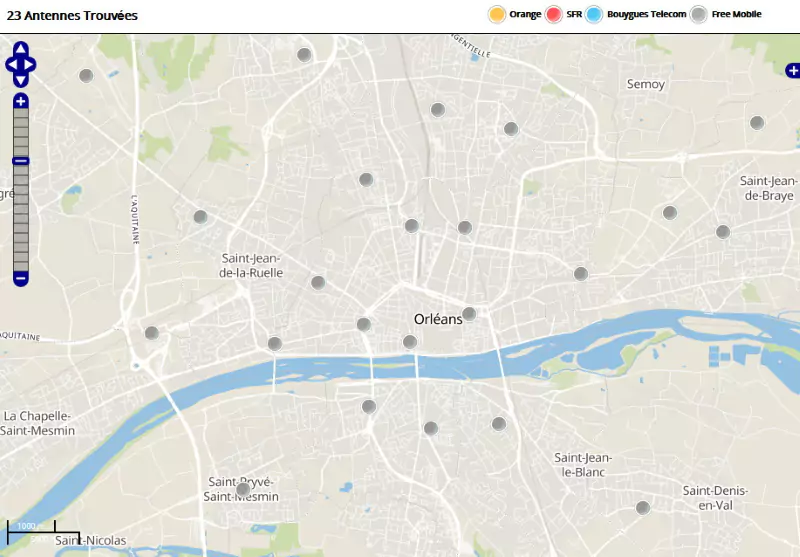Click the pan down arrow
This screenshot has width=800, height=557.
(x=21, y=80)
